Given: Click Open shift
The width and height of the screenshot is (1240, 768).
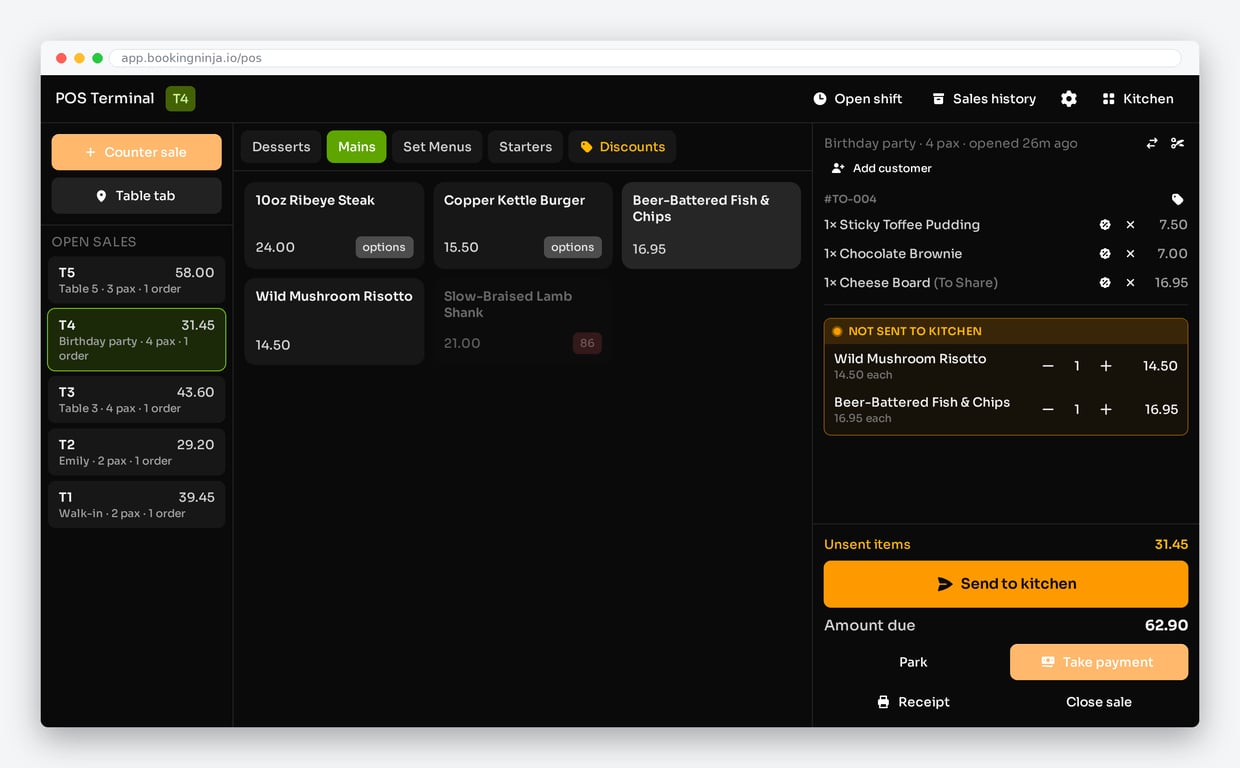Looking at the screenshot, I should 858,99.
